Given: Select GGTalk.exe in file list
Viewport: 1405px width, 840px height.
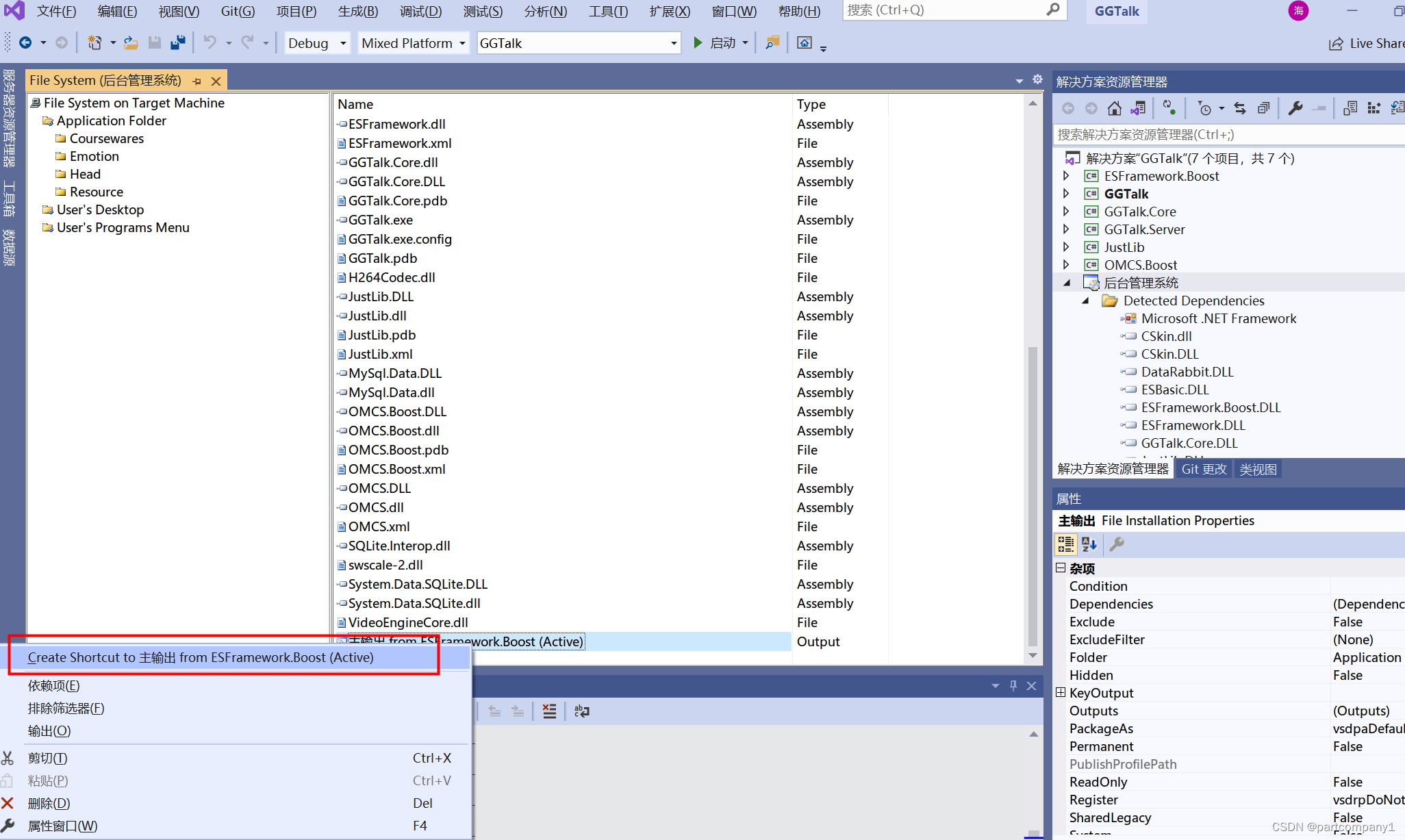Looking at the screenshot, I should coord(380,220).
